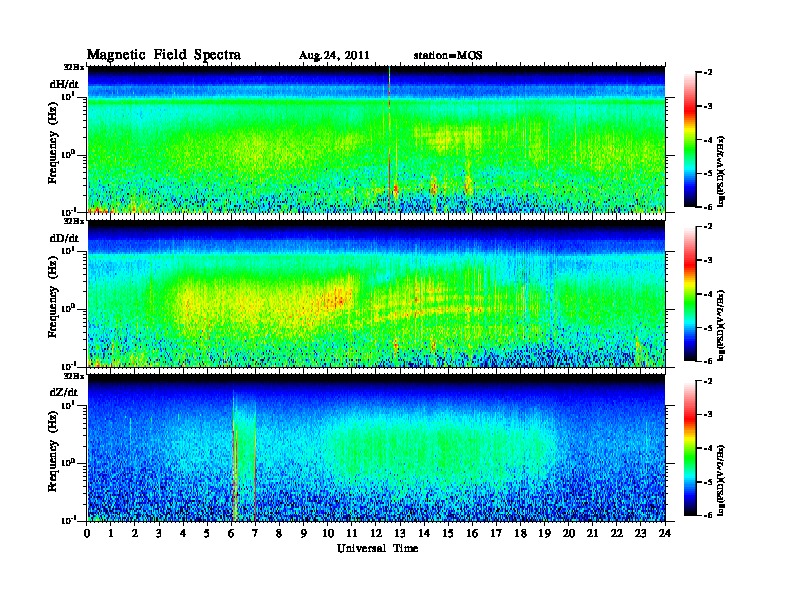Click the '32Hz' label above dH/dt panel
This screenshot has height=612, width=792.
click(73, 67)
